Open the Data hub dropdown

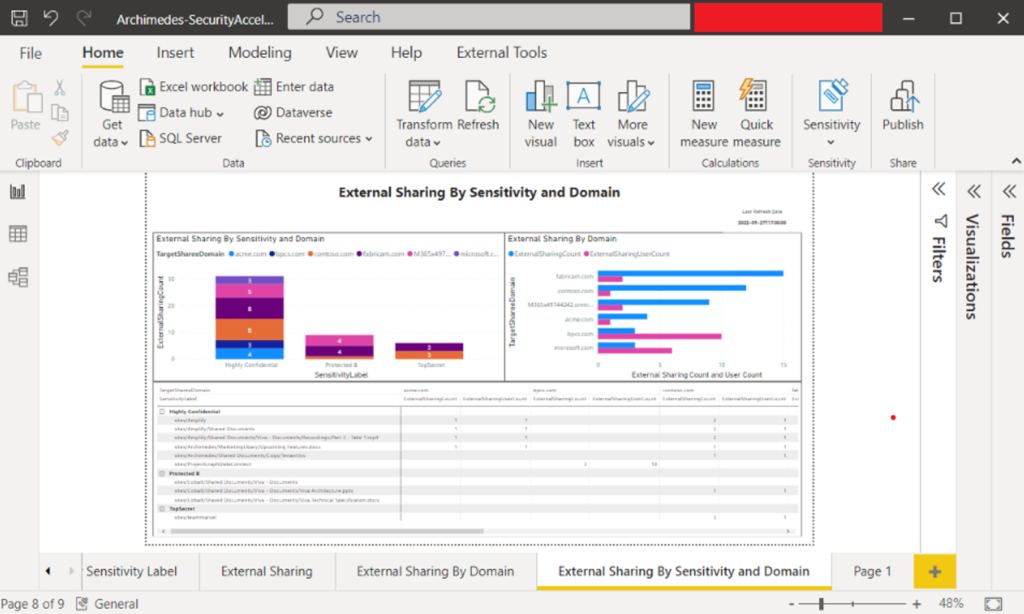point(182,112)
